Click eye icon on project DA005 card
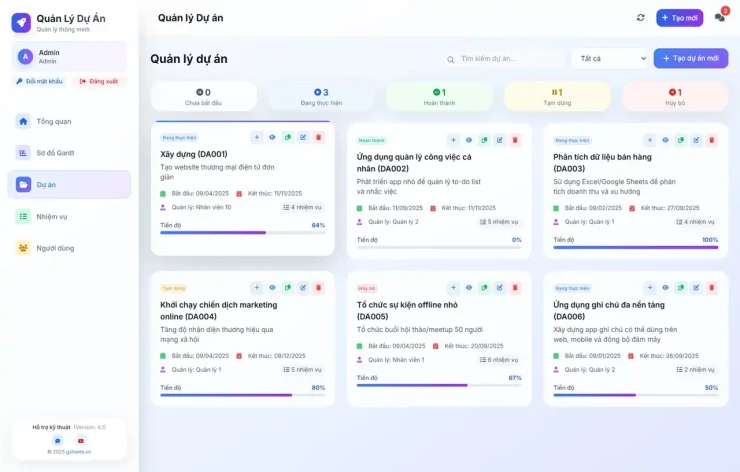The image size is (740, 472). point(468,288)
